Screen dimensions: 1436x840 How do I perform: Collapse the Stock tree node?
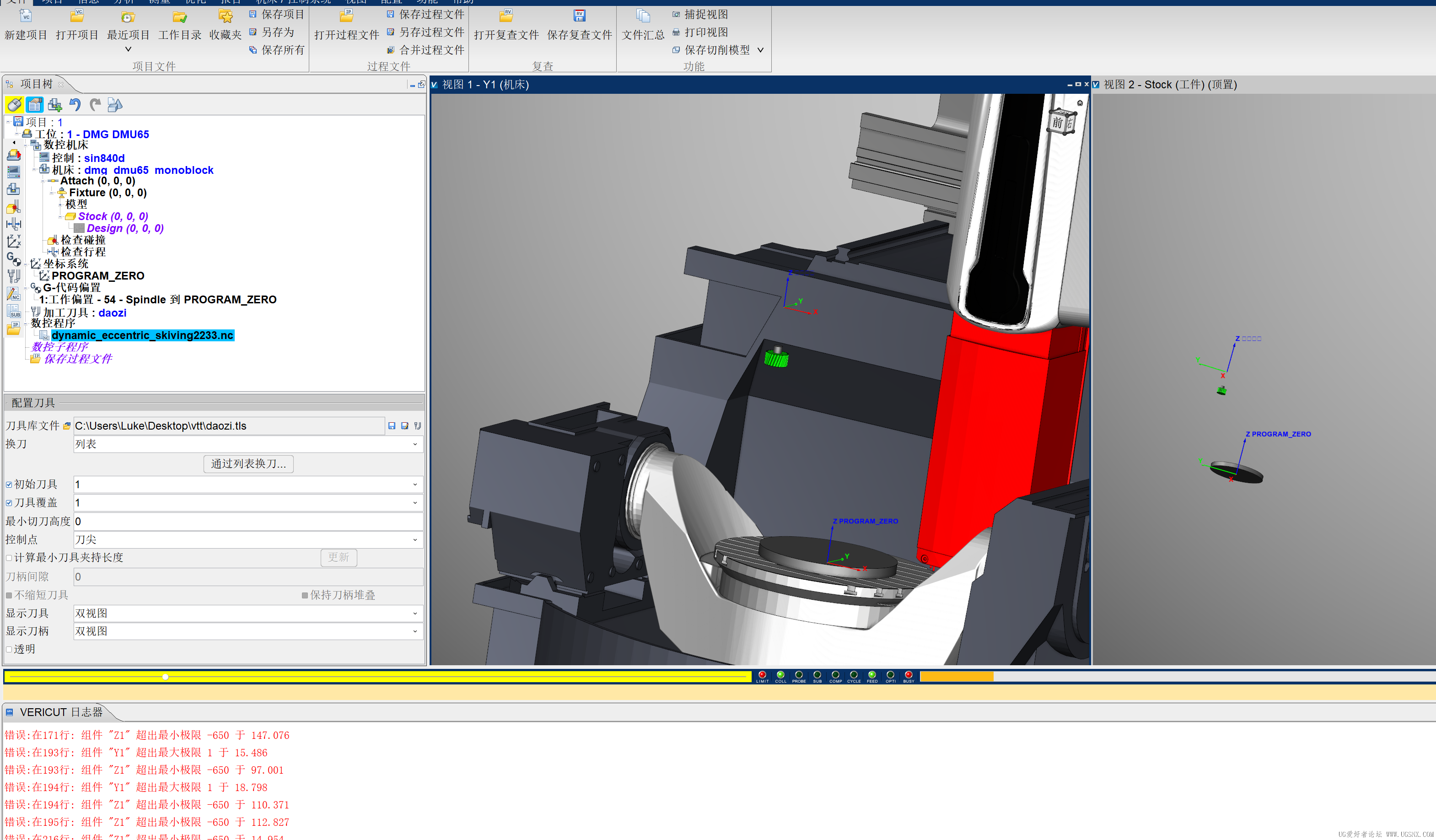(x=60, y=216)
